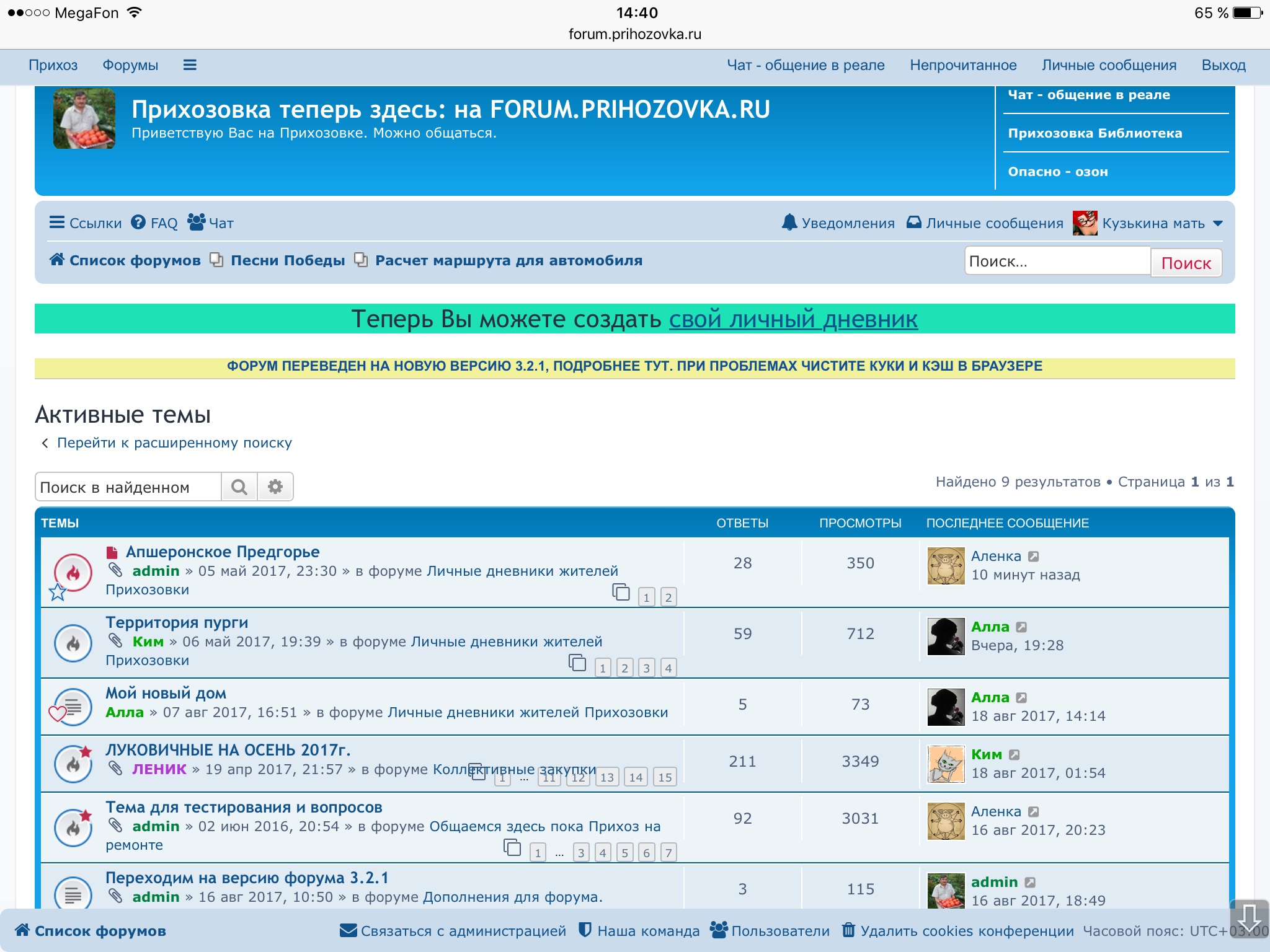The height and width of the screenshot is (952, 1270).
Task: Open the свой личный дневник link
Action: pyautogui.click(x=793, y=319)
